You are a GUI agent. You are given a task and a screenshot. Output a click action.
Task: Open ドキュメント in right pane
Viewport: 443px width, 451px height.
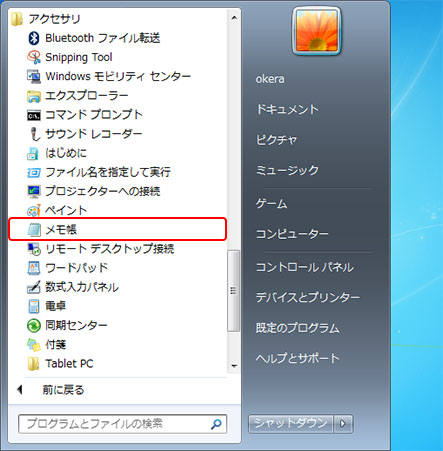click(x=287, y=109)
